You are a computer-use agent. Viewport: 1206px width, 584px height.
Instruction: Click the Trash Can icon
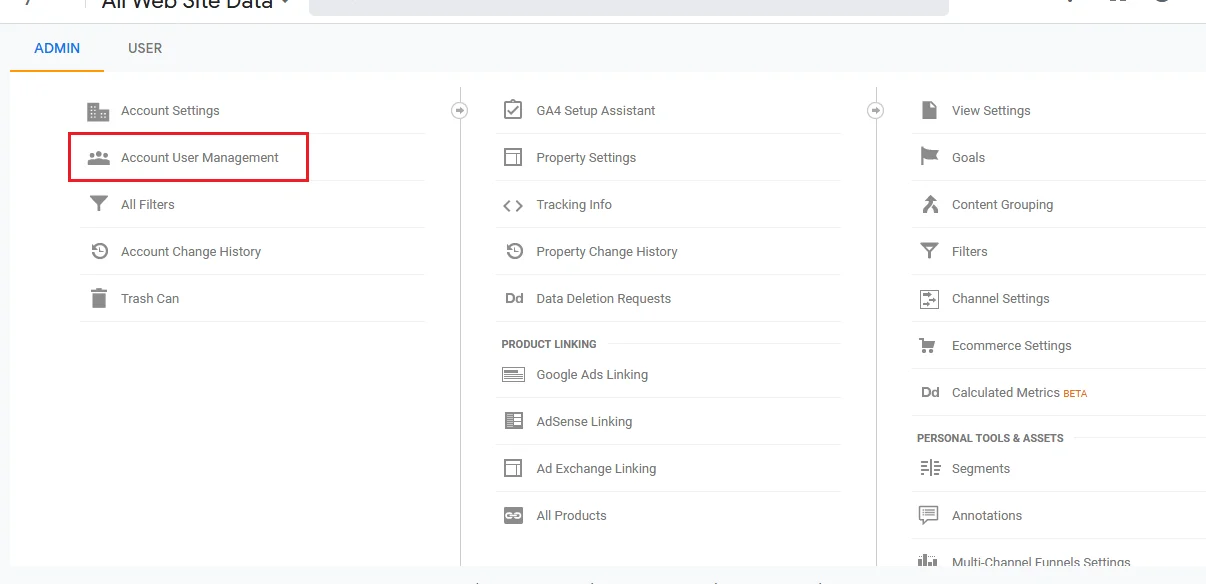tap(98, 298)
